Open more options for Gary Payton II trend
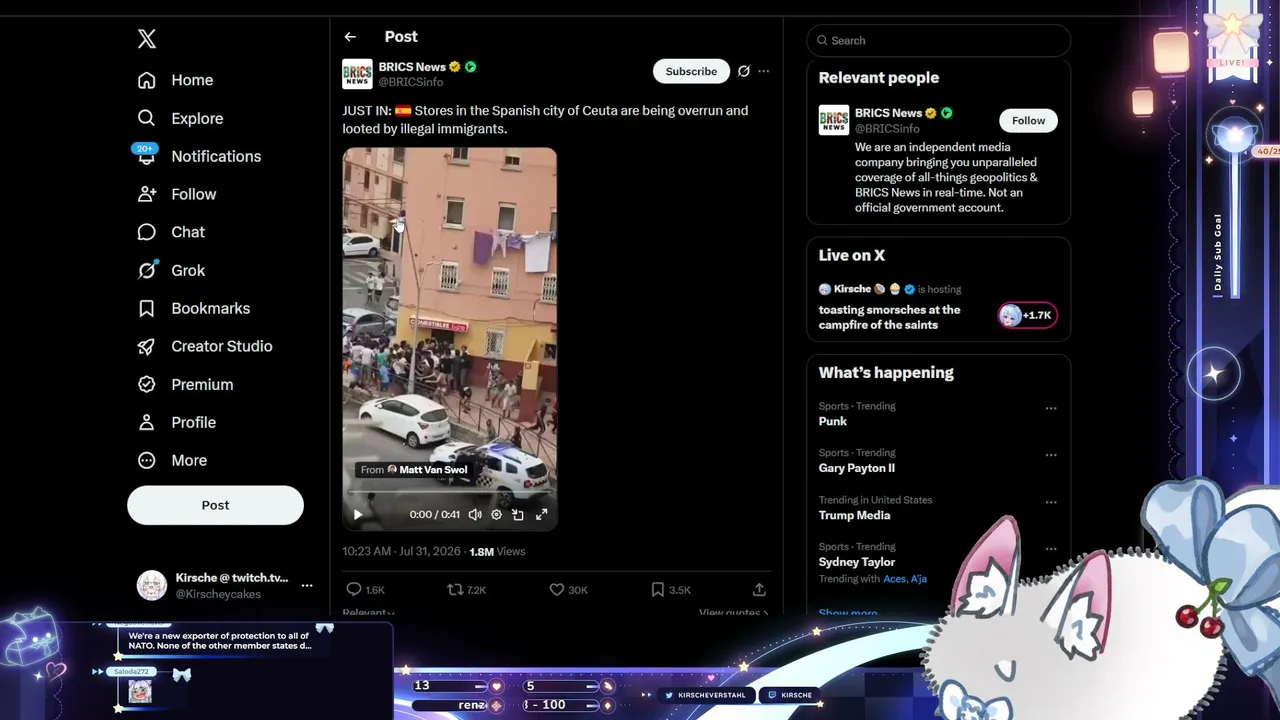Screen dimensions: 1280x720 click(x=1051, y=455)
